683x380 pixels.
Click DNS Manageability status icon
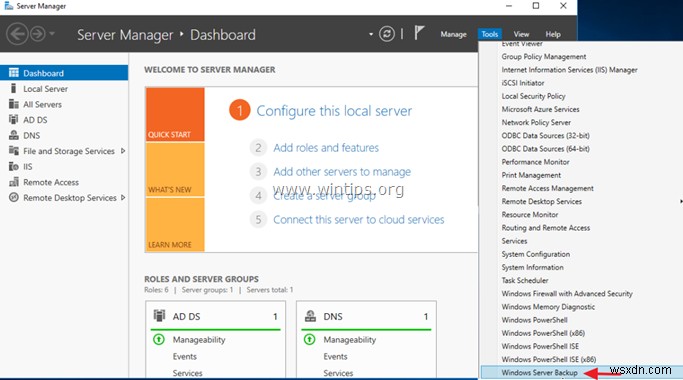click(x=310, y=339)
